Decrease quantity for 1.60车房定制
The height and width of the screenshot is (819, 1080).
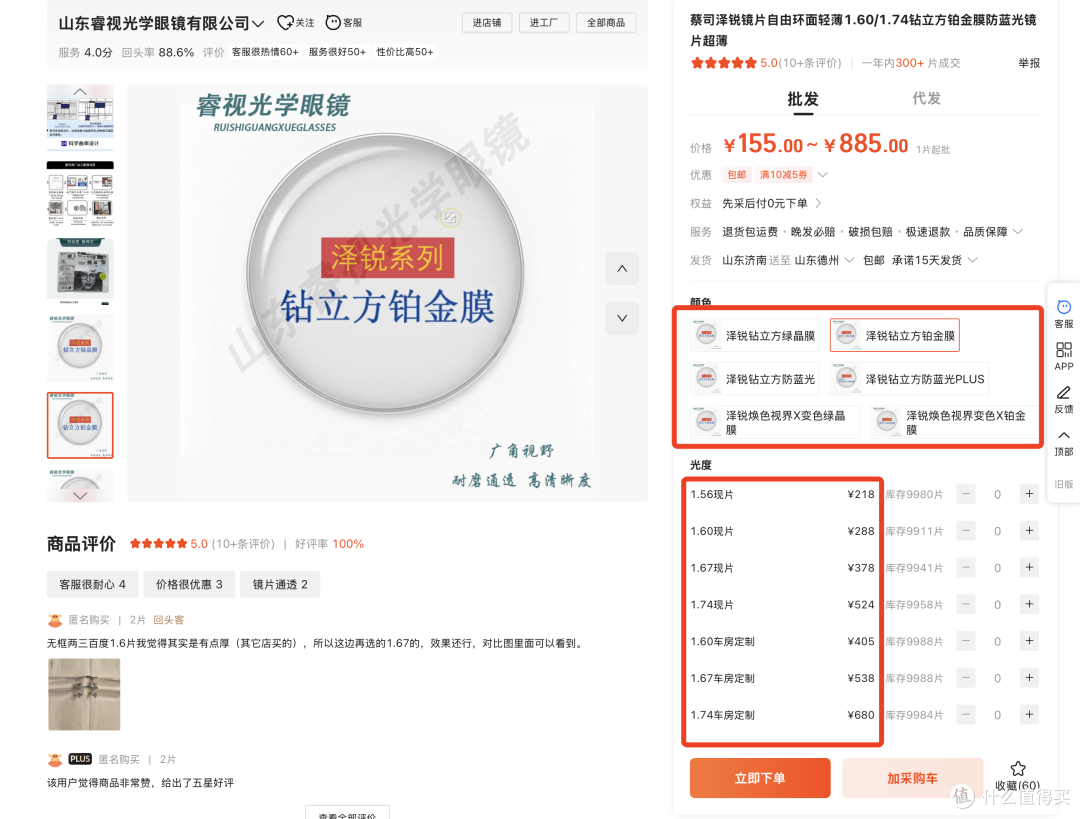[x=966, y=641]
